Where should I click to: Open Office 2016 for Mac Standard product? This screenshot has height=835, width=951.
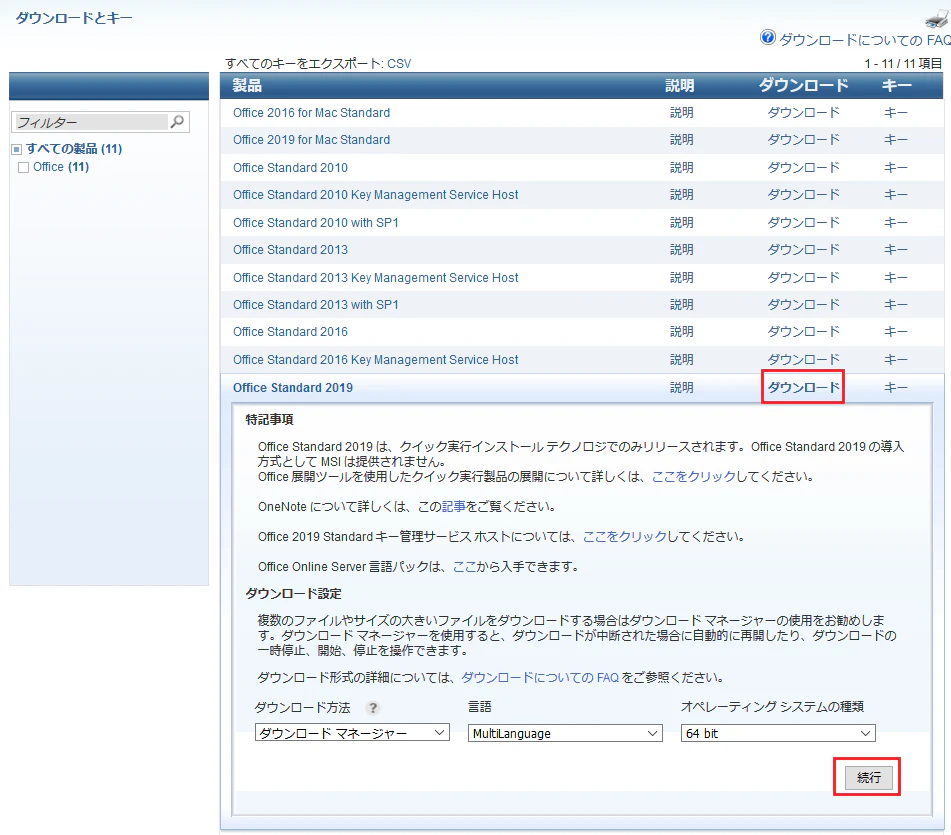tap(311, 113)
